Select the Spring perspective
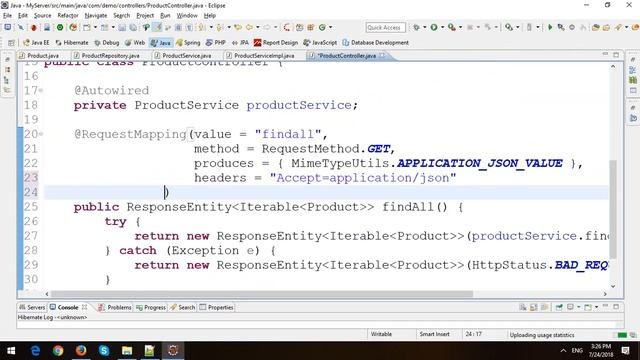This screenshot has width=640, height=360. [x=188, y=42]
